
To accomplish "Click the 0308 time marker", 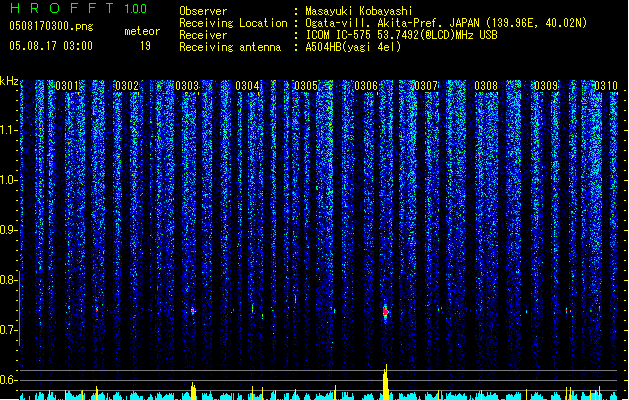I will [486, 86].
